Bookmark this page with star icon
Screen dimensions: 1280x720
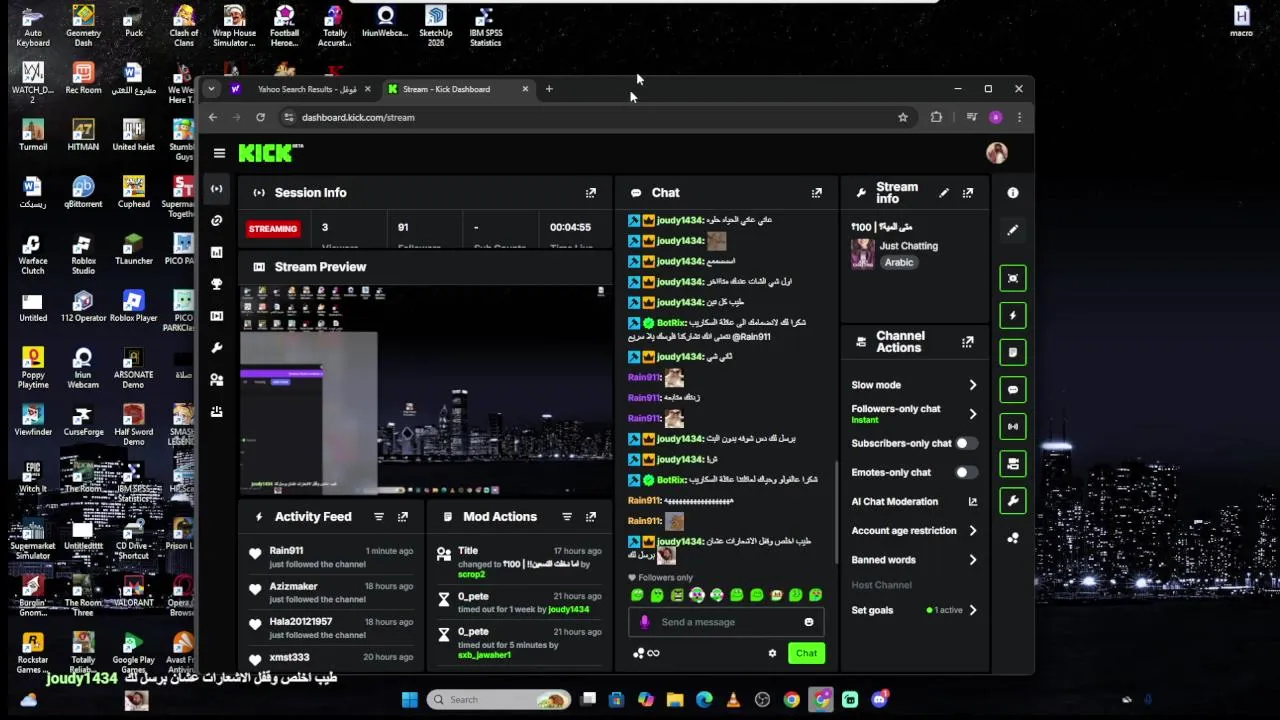pos(903,117)
